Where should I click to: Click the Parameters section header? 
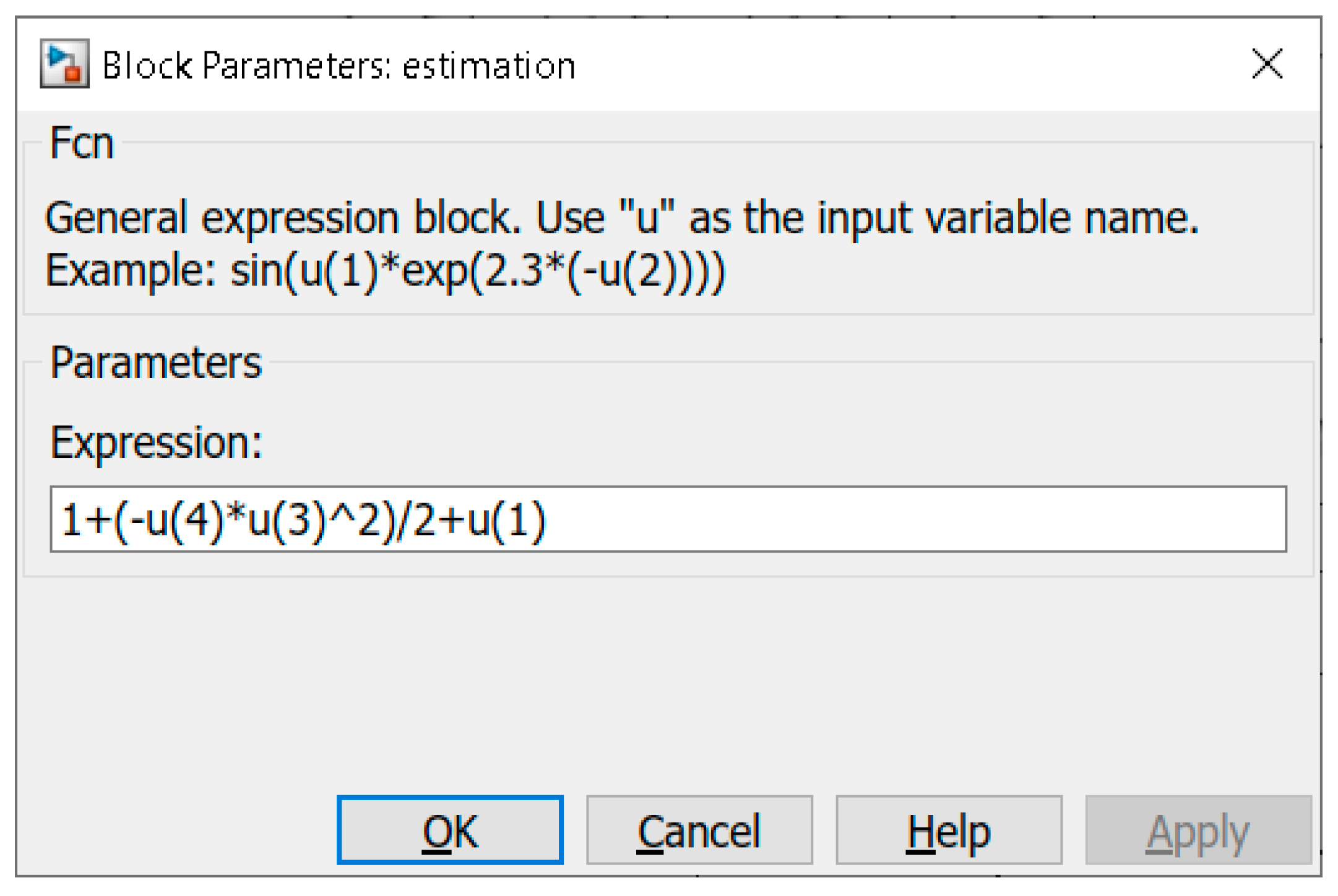(157, 362)
